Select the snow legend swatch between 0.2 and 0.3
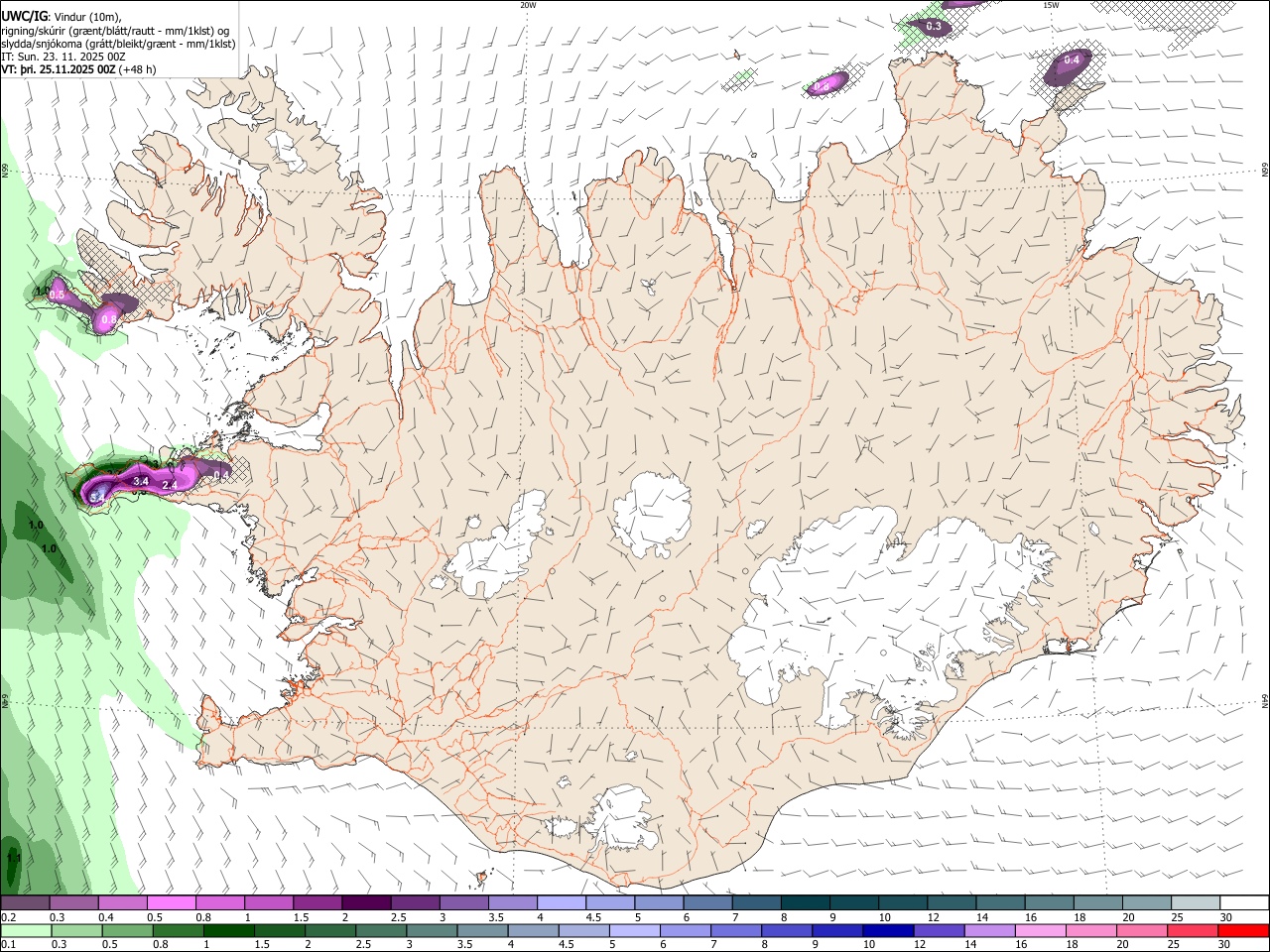Image resolution: width=1270 pixels, height=952 pixels. coord(25,903)
